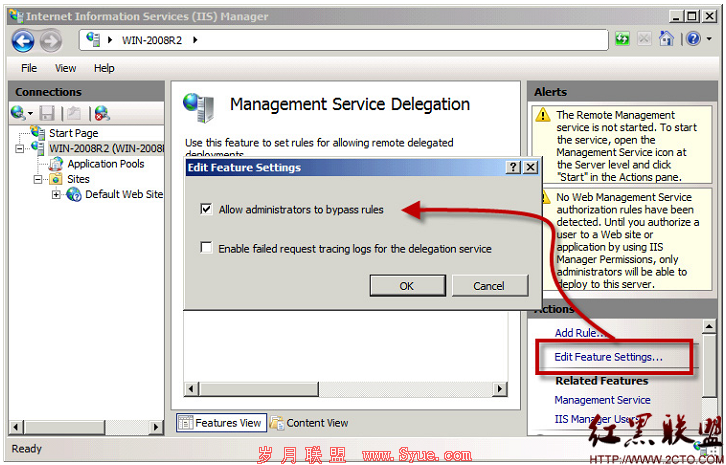This screenshot has height=465, width=726.
Task: Select the Sites folder node
Action: tap(78, 179)
